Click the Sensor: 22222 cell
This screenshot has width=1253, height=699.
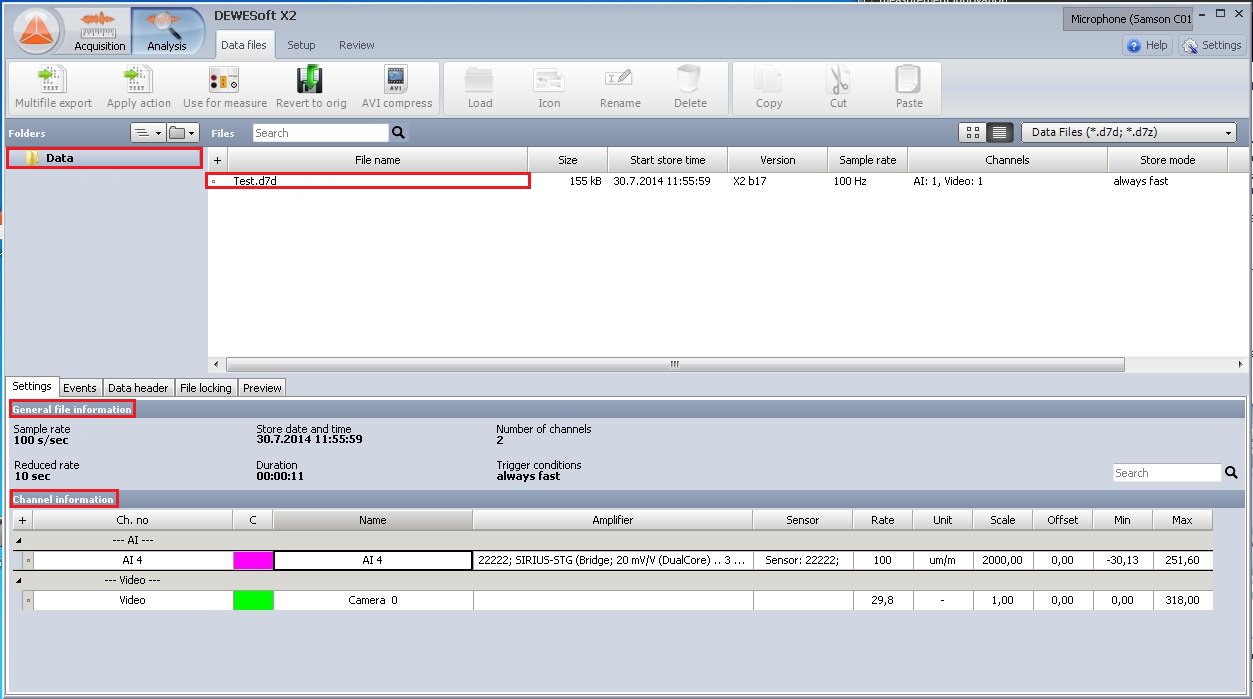tap(803, 560)
